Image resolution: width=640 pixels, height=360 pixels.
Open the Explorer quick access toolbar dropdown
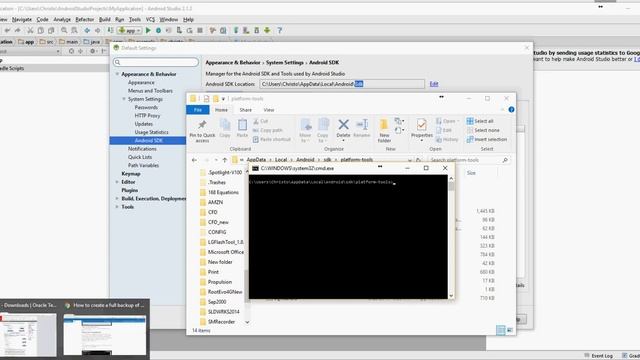point(223,99)
